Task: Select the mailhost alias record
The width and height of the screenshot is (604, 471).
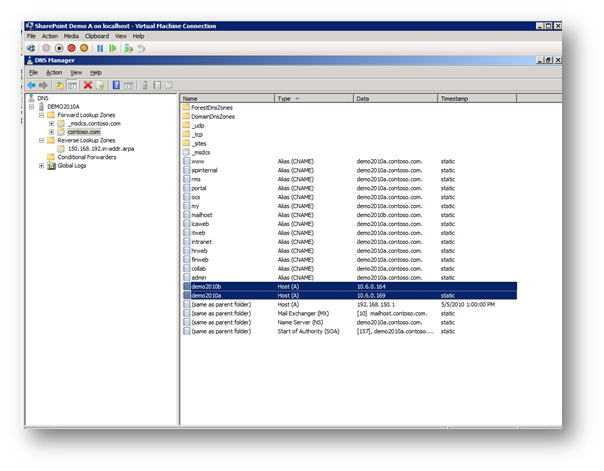Action: 202,215
